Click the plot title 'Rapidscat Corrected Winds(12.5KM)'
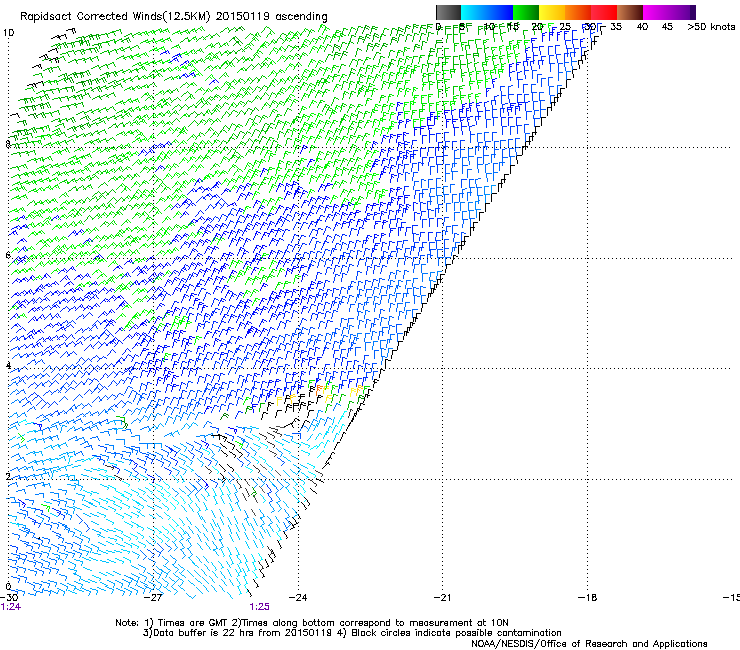740x650 pixels. (115, 17)
